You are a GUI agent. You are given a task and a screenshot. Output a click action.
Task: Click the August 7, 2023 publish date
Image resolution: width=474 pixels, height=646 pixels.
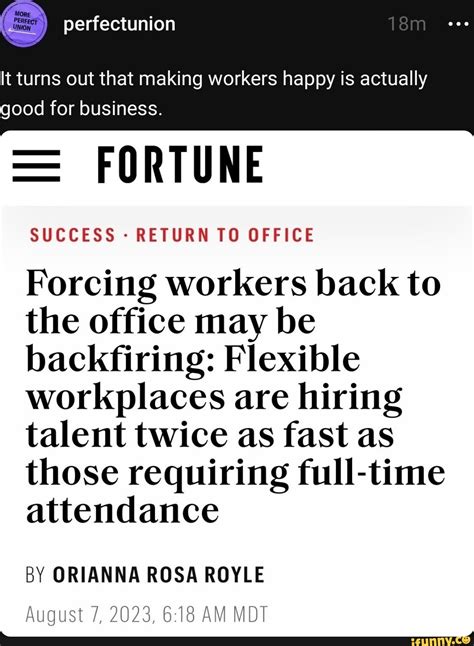[147, 614]
